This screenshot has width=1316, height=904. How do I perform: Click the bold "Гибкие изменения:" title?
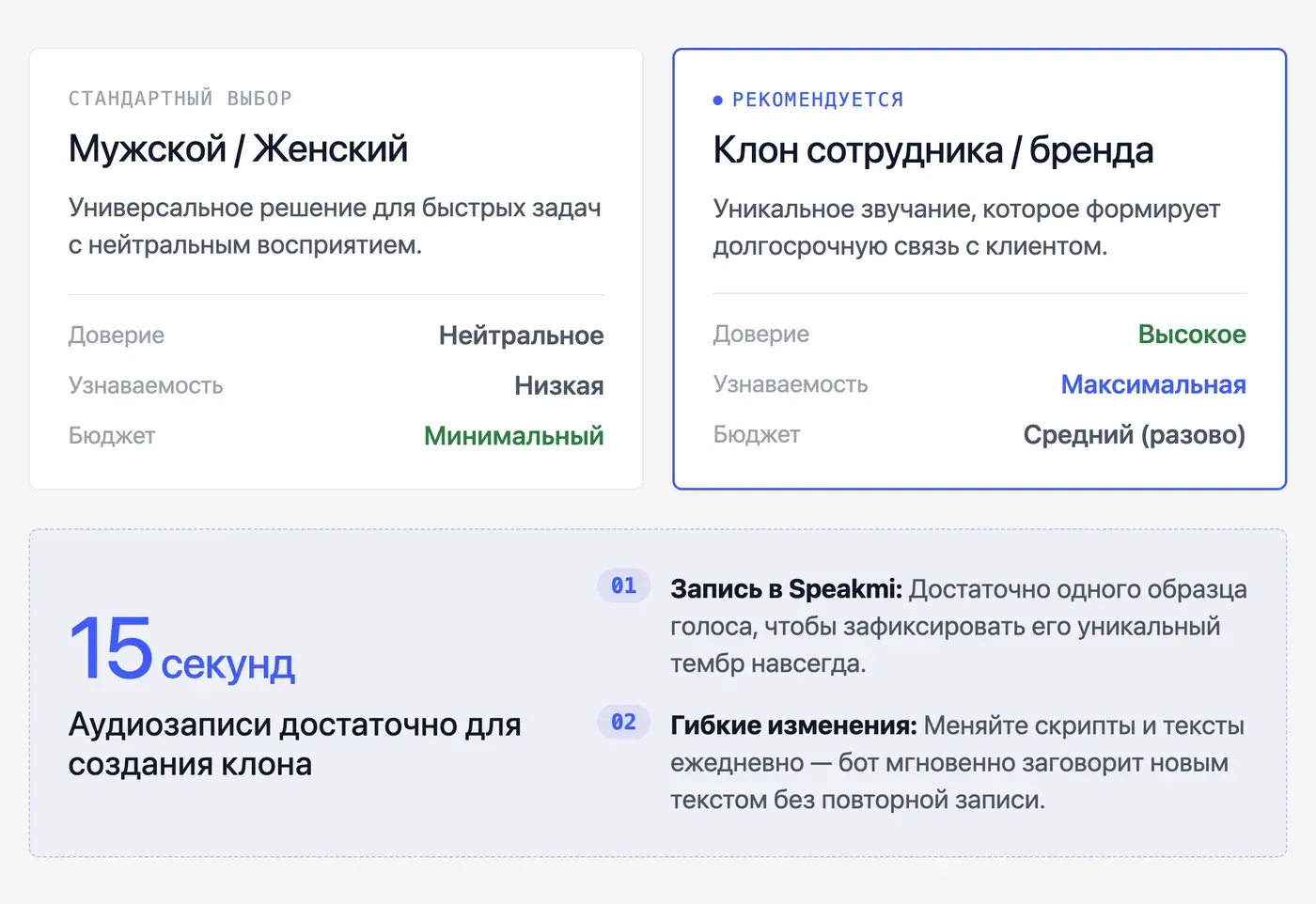tap(793, 725)
